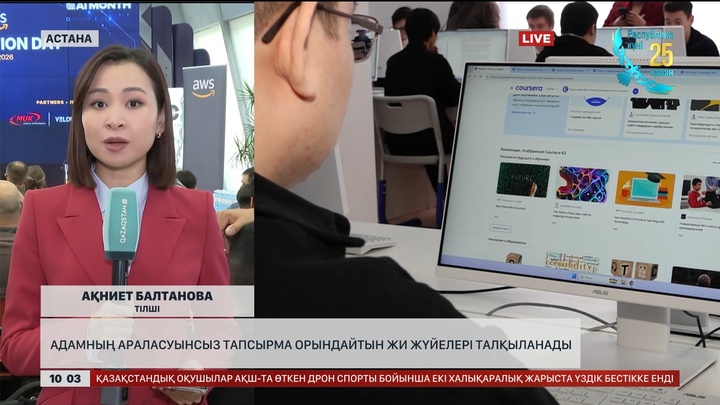Click the АСТАНА location label
Screen dimensions: 720x405
(69, 39)
